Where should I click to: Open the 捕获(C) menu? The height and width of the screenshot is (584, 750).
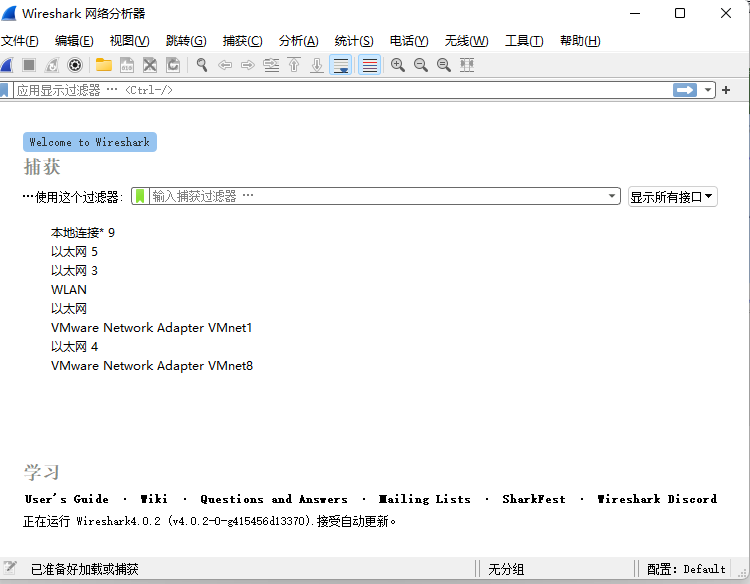pyautogui.click(x=243, y=41)
